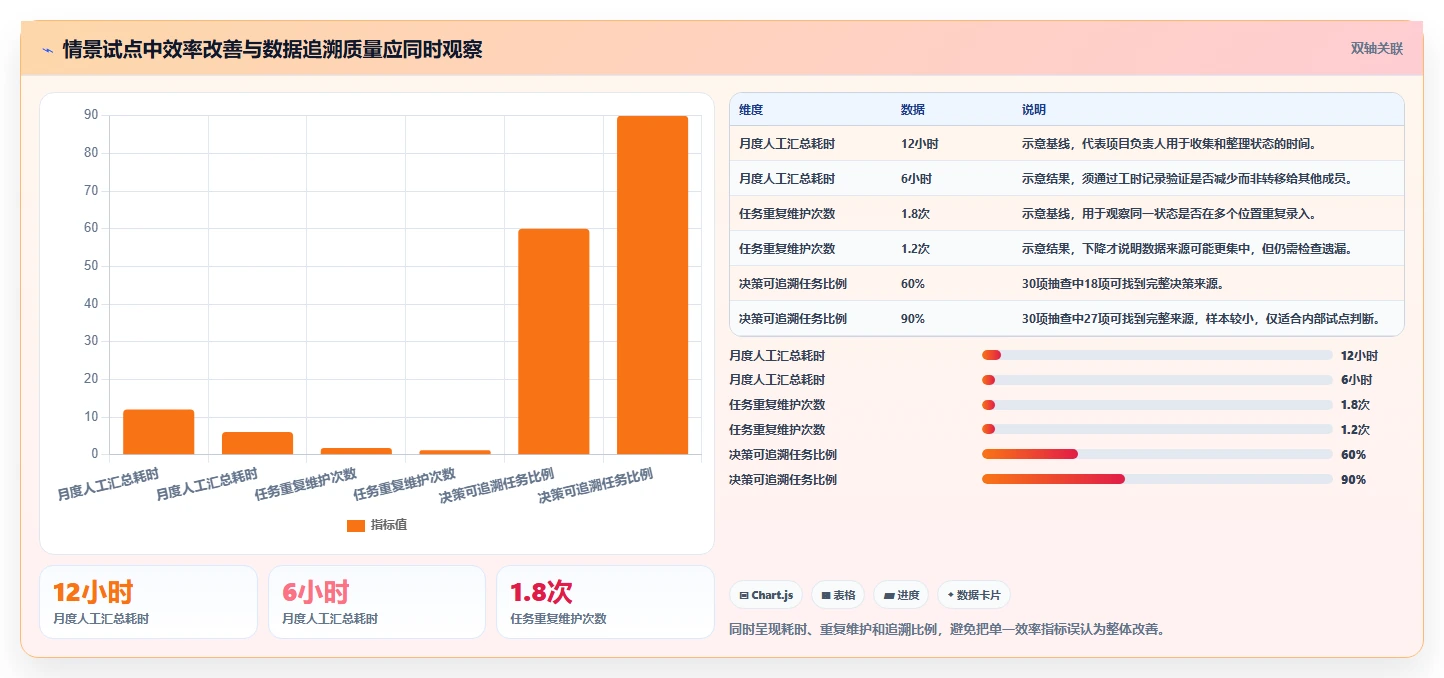Open the 12小时 data card

pyautogui.click(x=148, y=602)
